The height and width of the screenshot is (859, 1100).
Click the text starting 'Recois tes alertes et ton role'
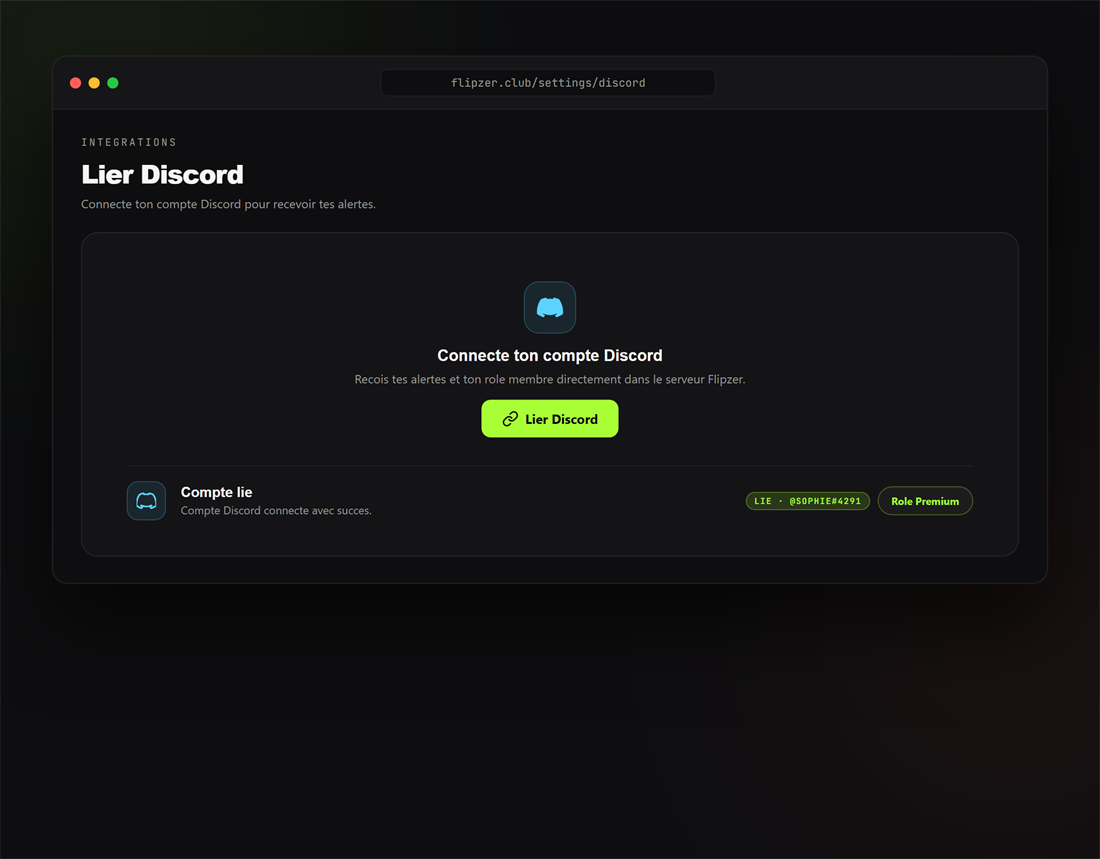click(549, 379)
